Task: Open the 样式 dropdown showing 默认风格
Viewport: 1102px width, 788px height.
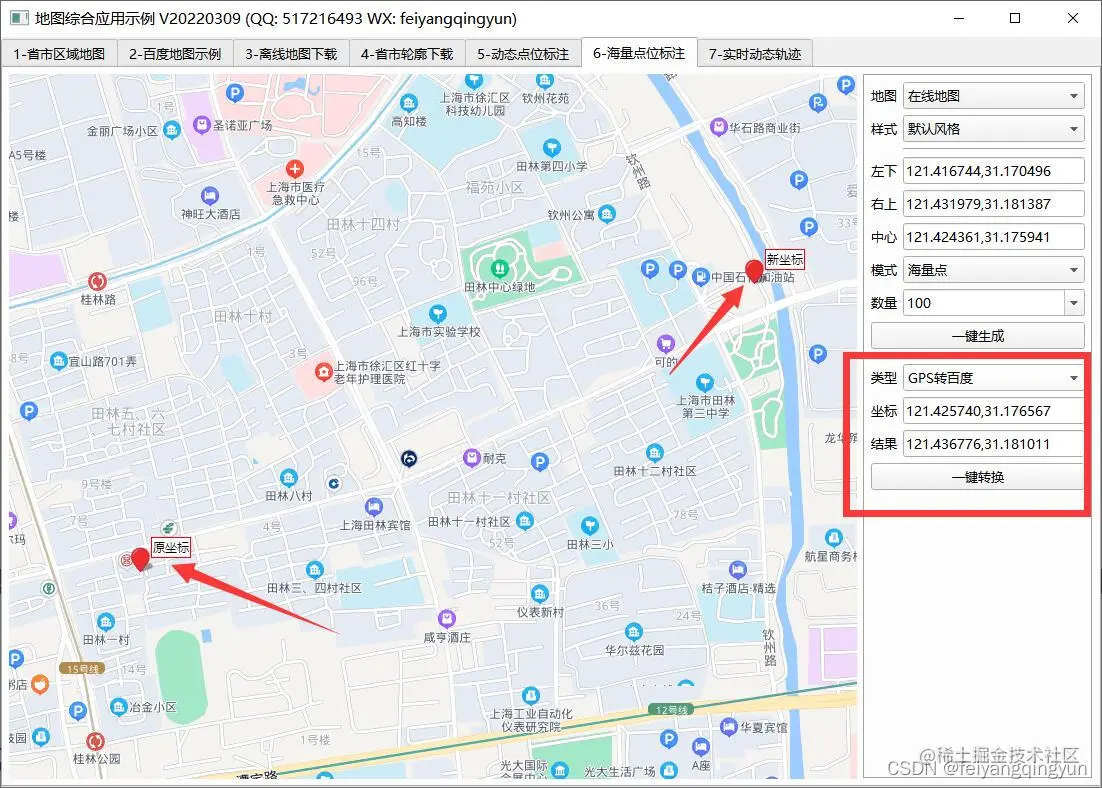Action: [x=993, y=129]
